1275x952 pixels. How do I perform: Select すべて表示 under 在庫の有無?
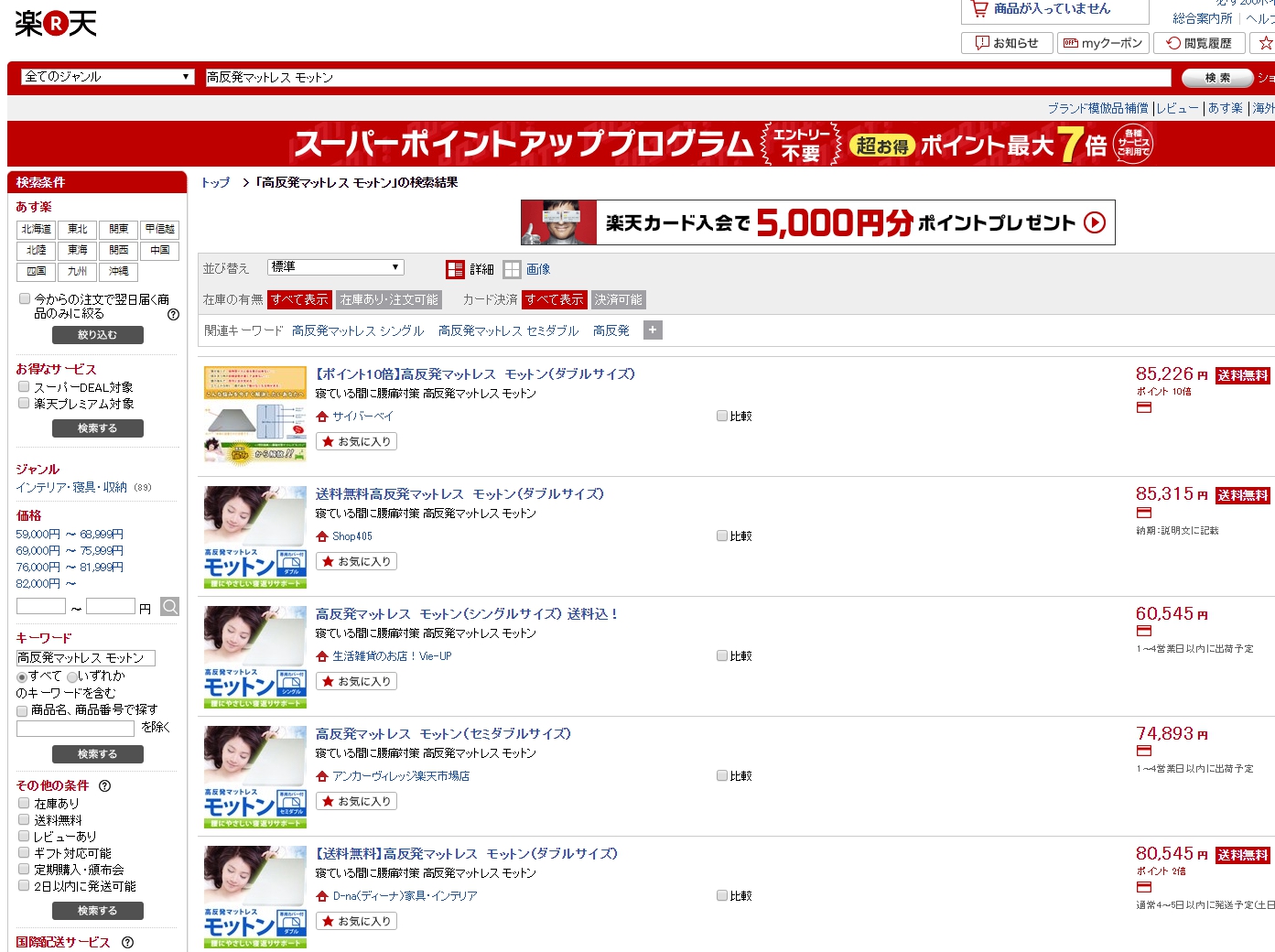click(299, 299)
